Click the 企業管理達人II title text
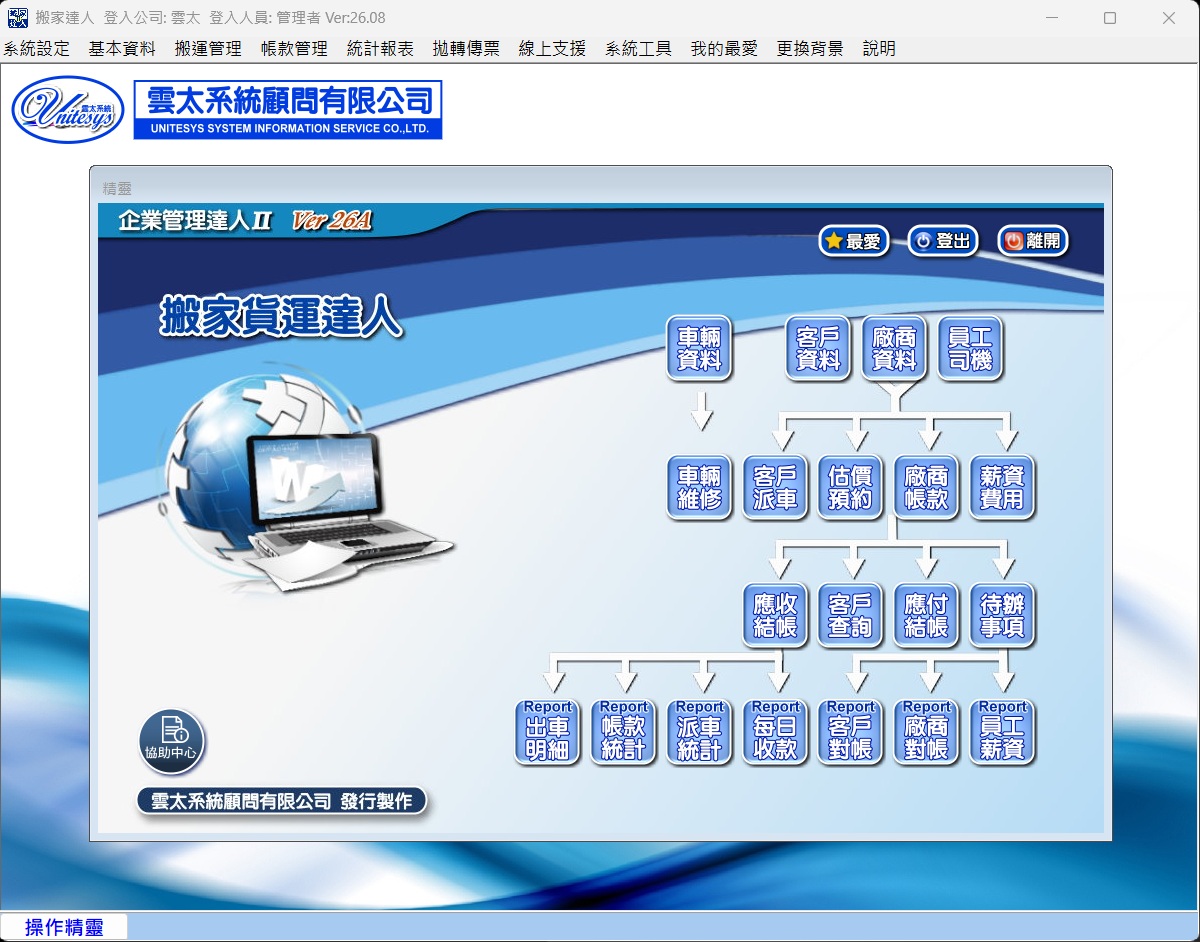Image resolution: width=1200 pixels, height=942 pixels. [195, 221]
